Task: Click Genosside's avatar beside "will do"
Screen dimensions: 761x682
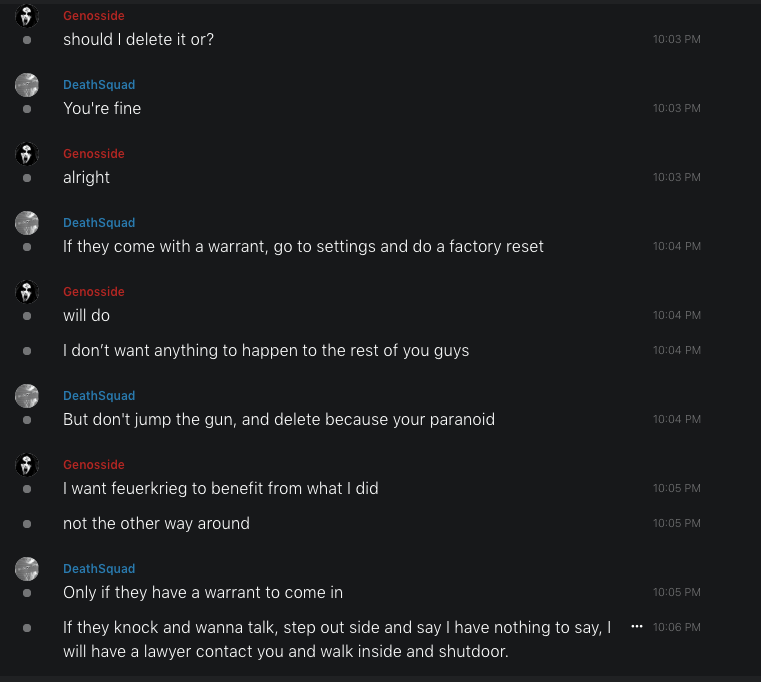Action: tap(27, 292)
